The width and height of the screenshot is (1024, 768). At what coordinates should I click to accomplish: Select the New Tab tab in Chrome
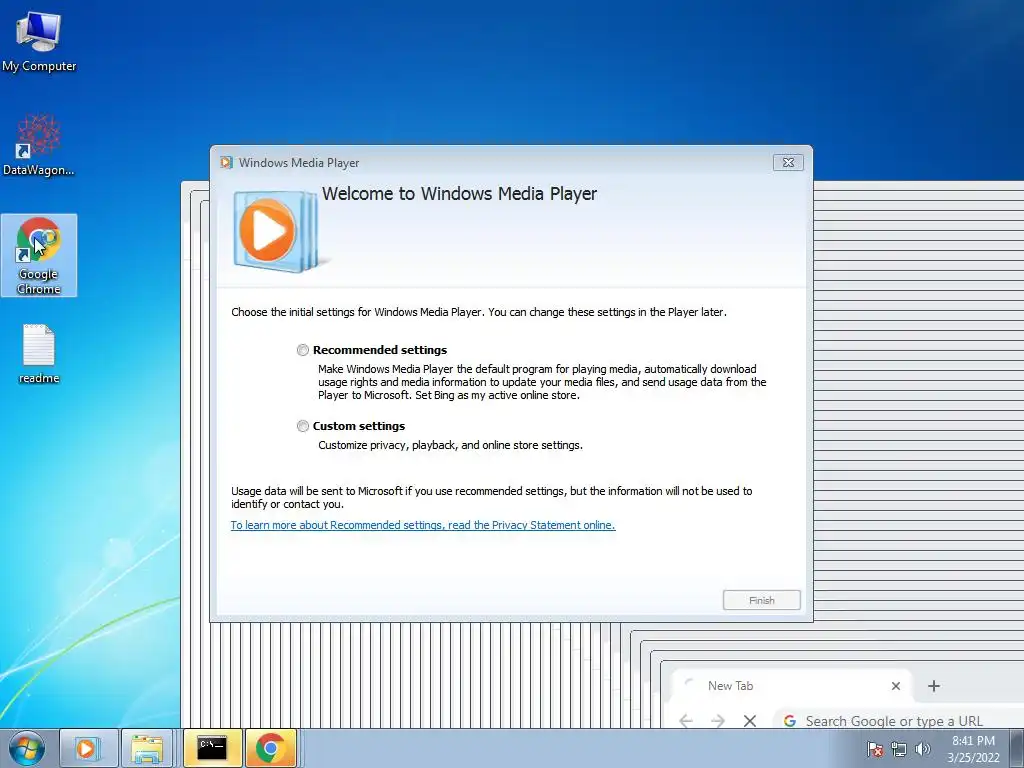pyautogui.click(x=790, y=686)
